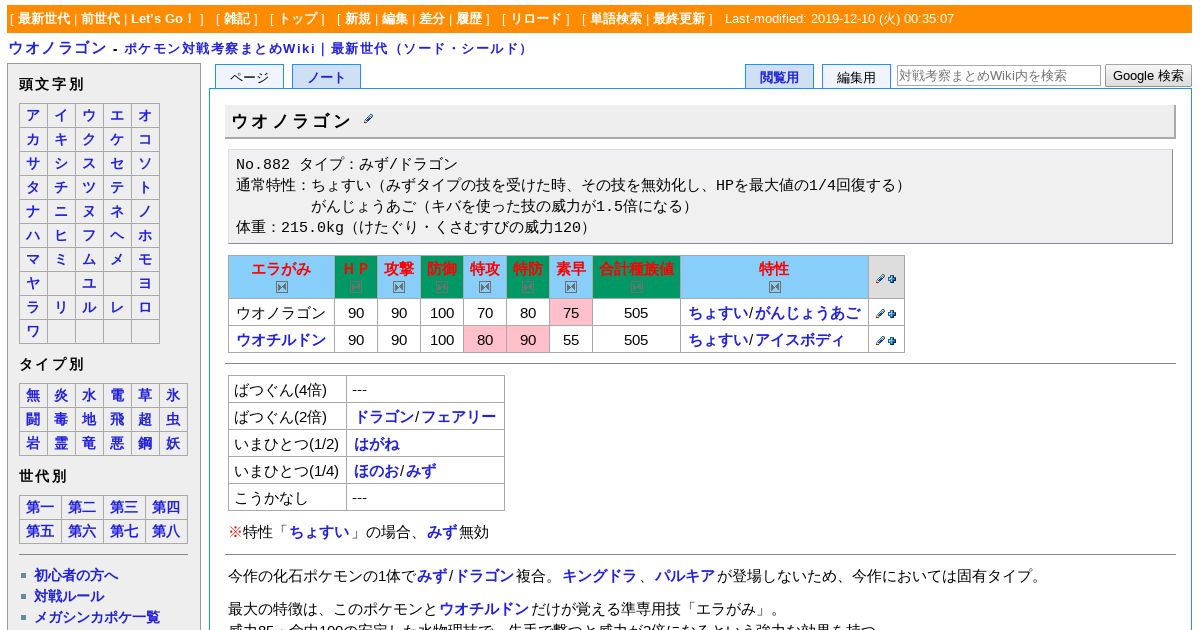This screenshot has width=1200, height=630.
Task: Go to トップ in the top bar
Action: tap(297, 19)
